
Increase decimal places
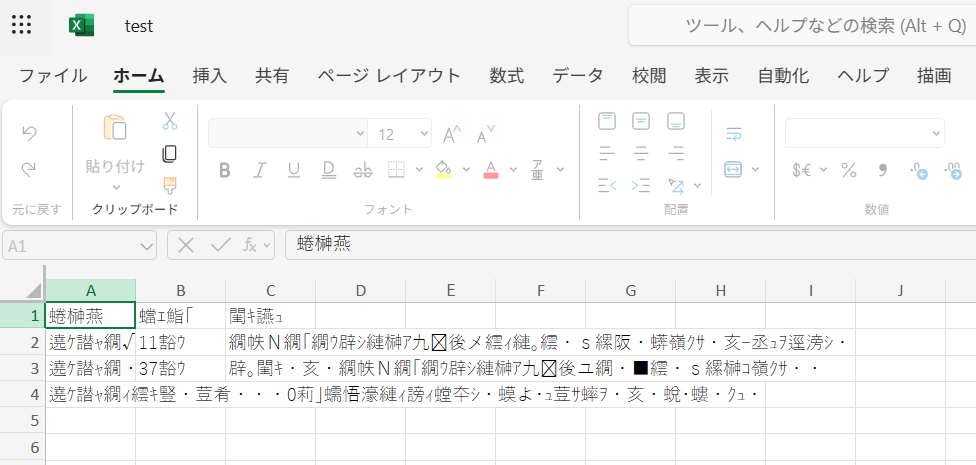[x=953, y=170]
